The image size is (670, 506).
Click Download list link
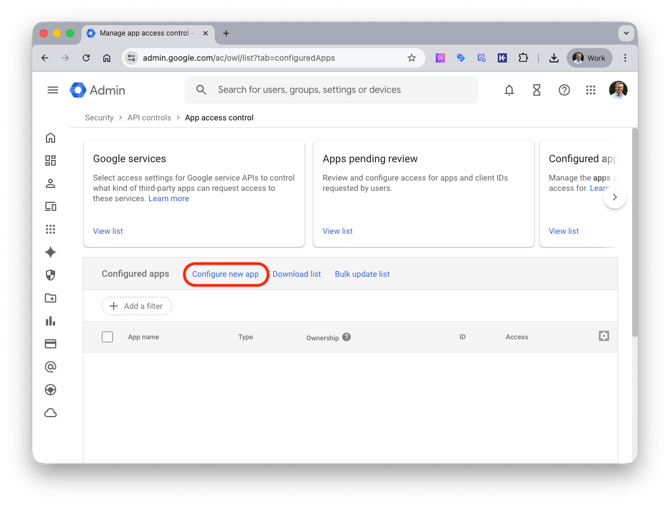click(x=297, y=274)
